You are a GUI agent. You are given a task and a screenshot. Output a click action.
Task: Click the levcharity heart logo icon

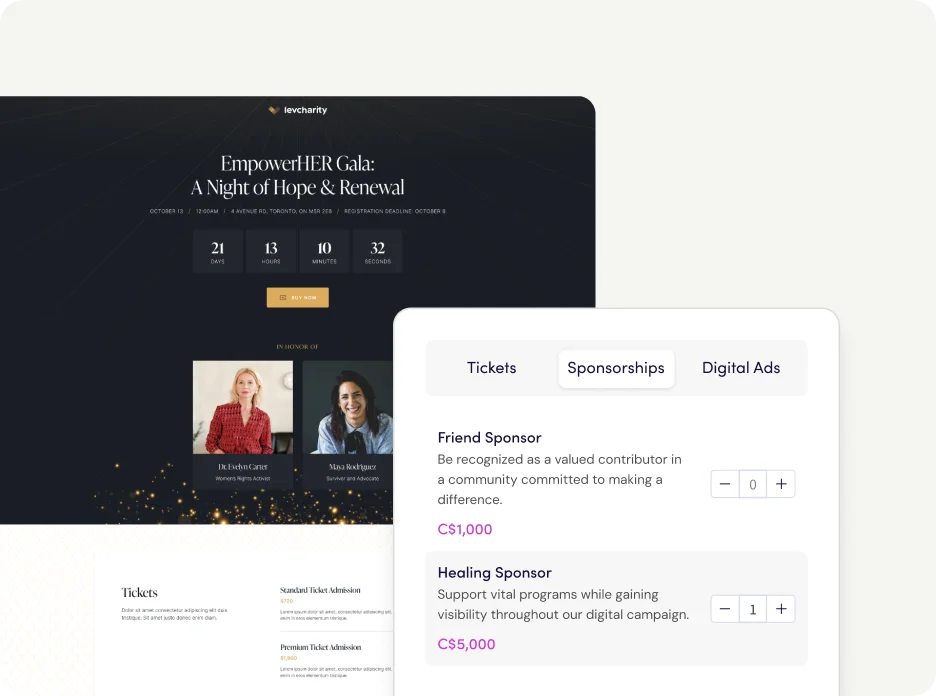click(274, 110)
